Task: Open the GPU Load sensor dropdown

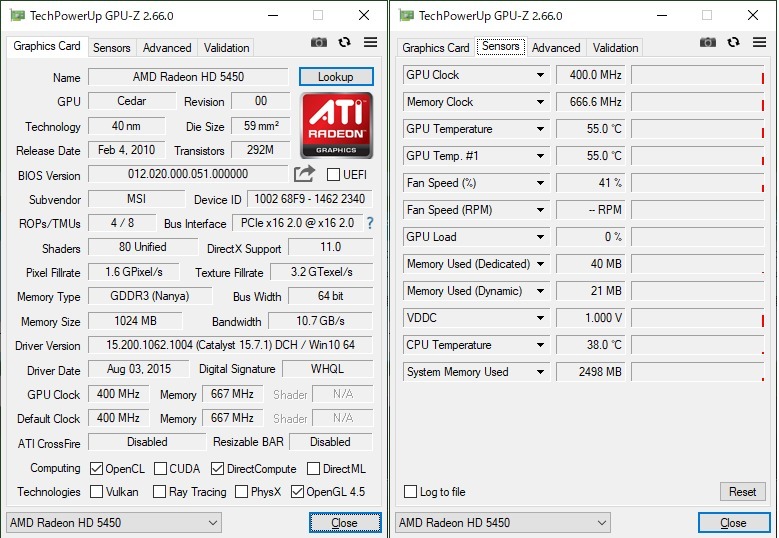Action: (x=540, y=237)
